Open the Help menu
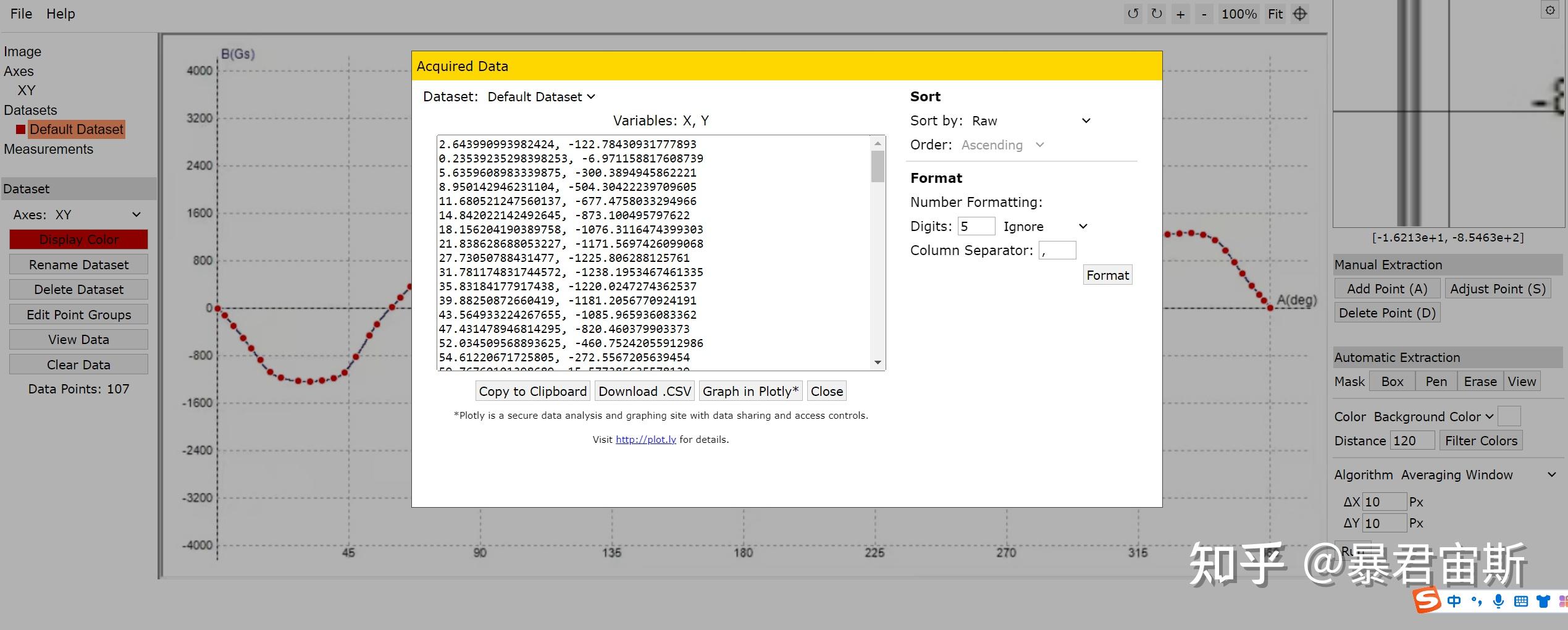Viewport: 1568px width, 630px height. coord(60,14)
